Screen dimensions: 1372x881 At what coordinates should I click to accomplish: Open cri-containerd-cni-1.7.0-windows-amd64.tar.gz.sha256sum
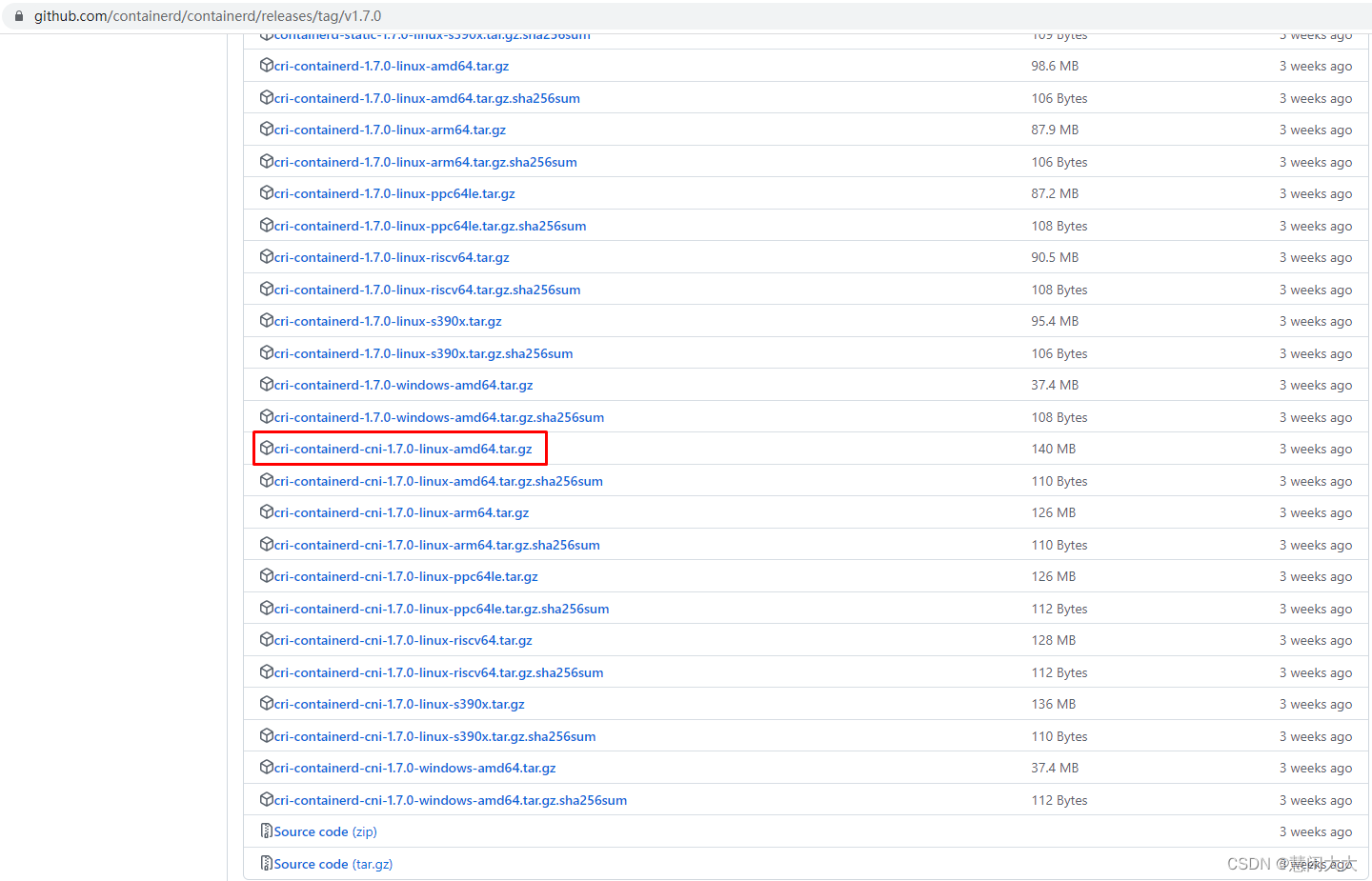tap(451, 800)
